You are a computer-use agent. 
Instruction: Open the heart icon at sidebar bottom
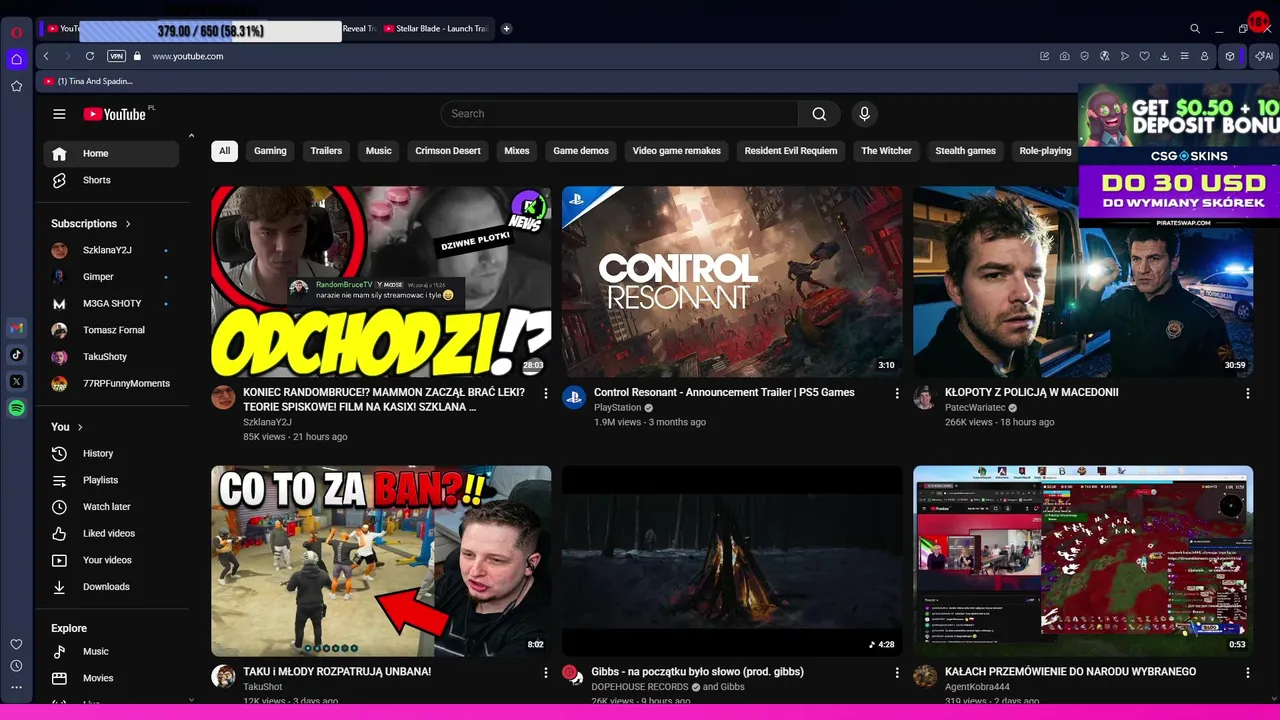(16, 644)
